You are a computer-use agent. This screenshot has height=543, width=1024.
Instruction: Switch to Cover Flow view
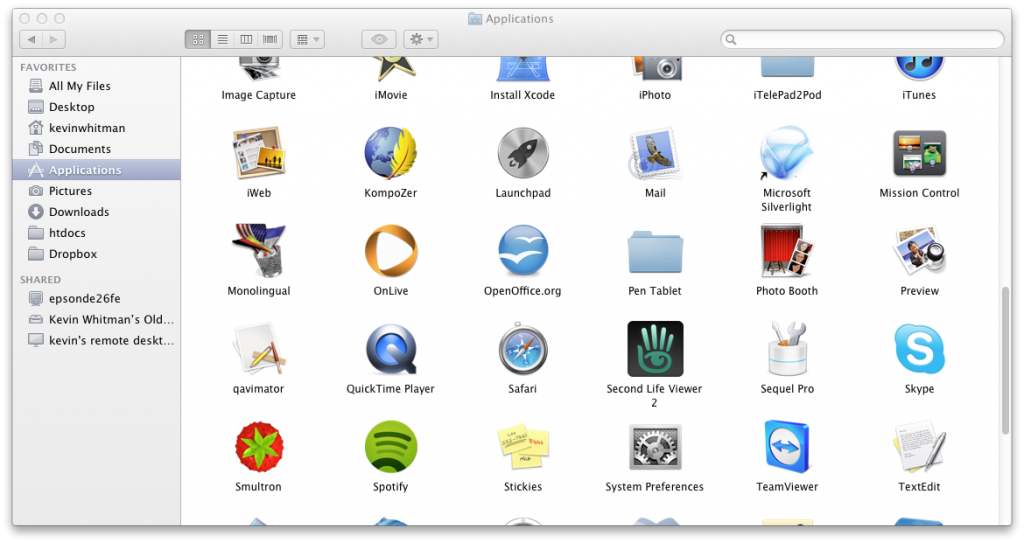point(270,39)
